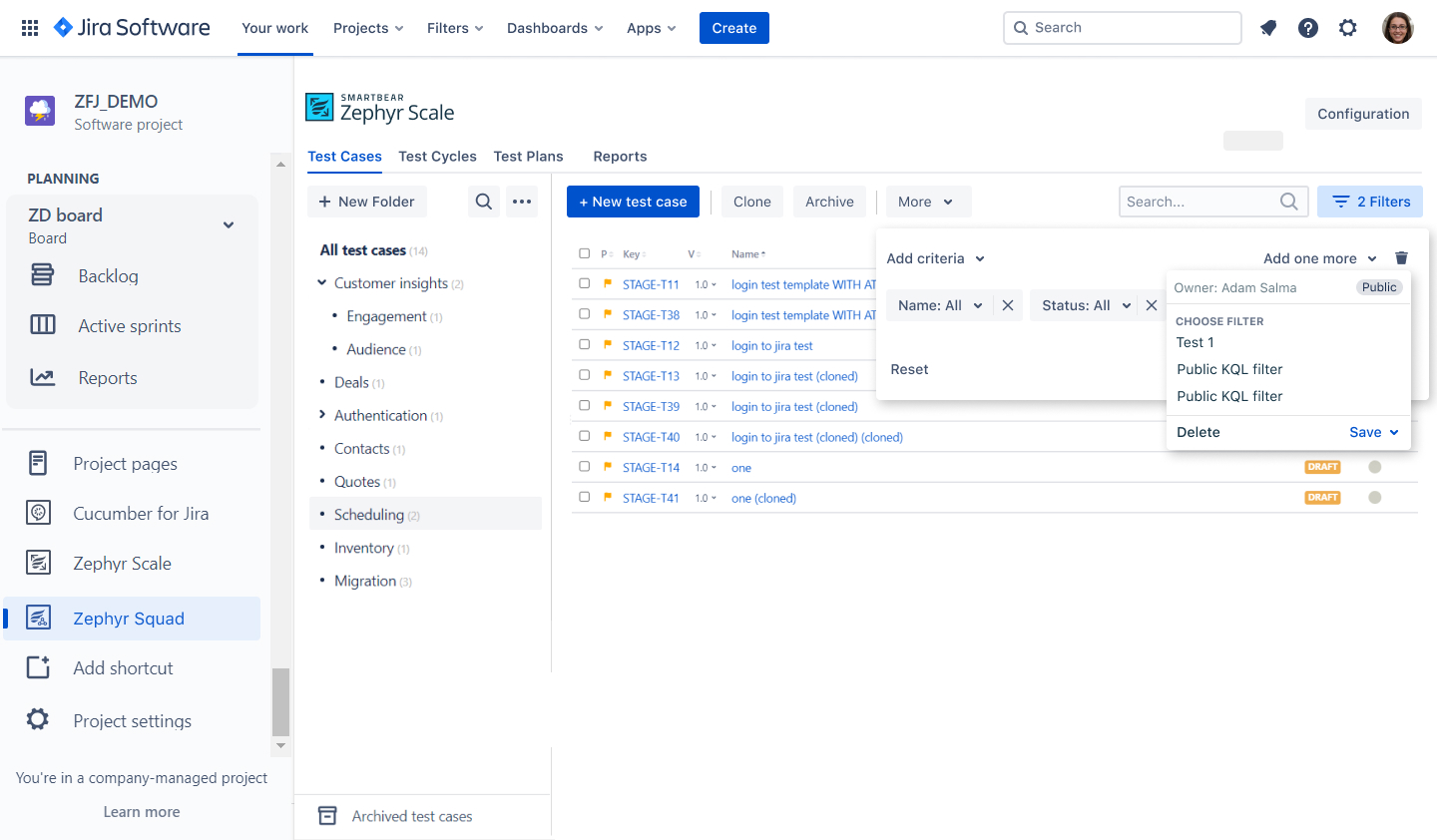Open the Apps dropdown menu
This screenshot has width=1437, height=840.
pyautogui.click(x=651, y=28)
